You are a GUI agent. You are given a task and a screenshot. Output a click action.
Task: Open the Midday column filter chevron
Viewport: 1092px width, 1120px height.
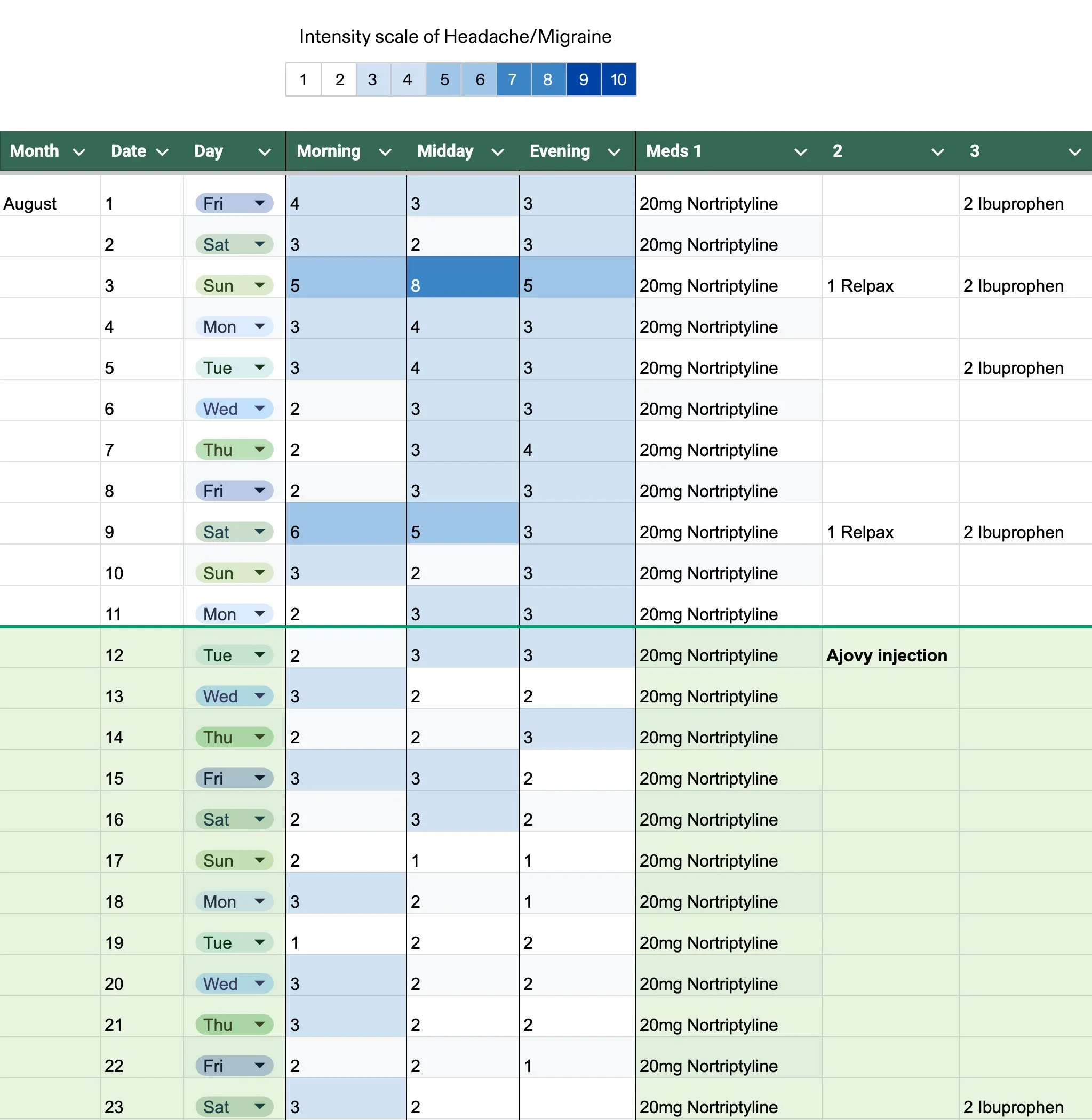coord(498,152)
